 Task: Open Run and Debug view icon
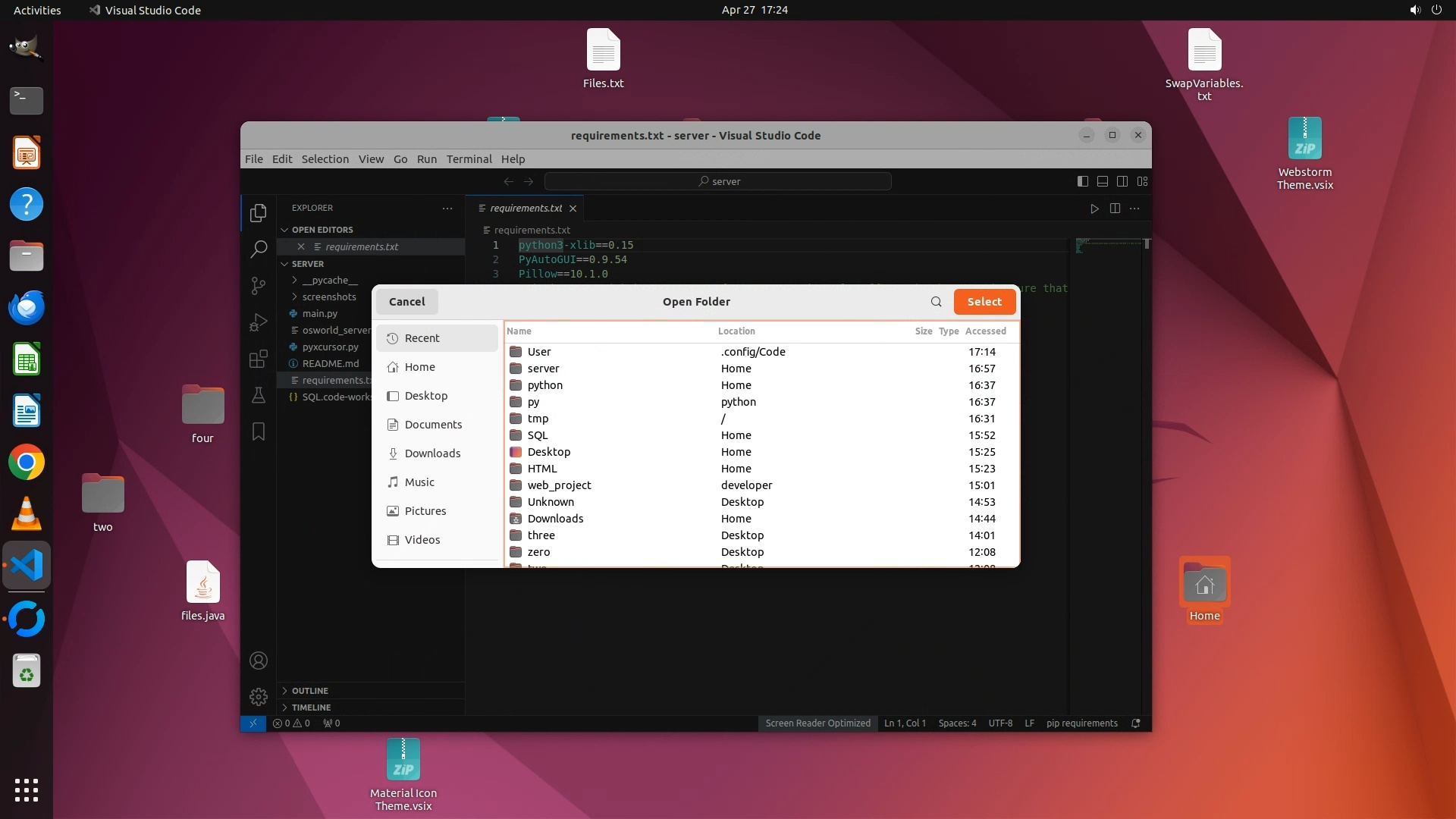click(259, 322)
